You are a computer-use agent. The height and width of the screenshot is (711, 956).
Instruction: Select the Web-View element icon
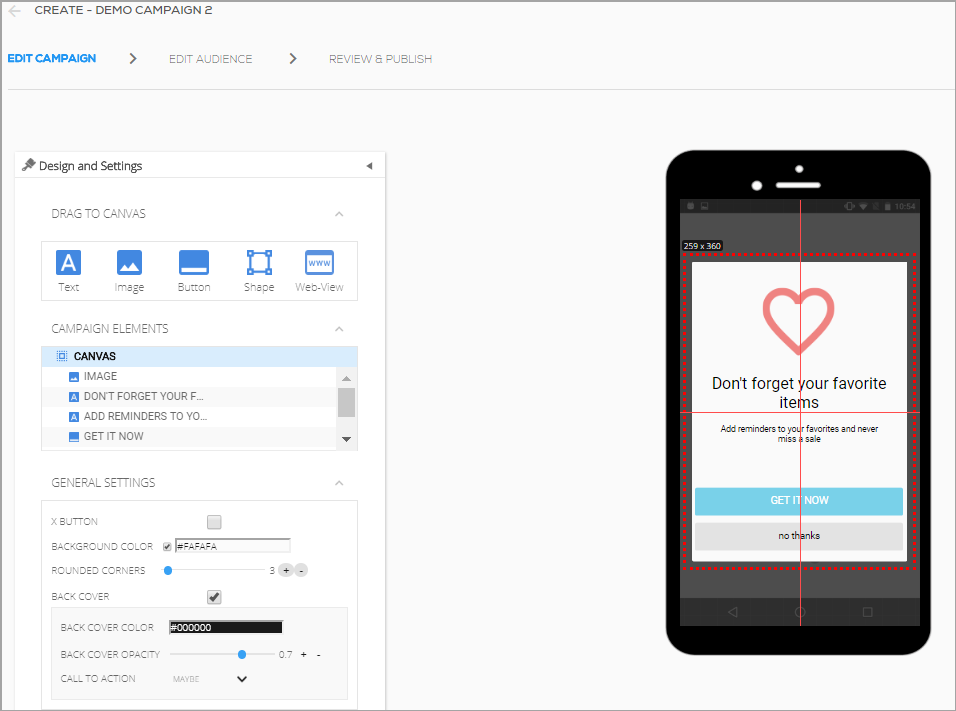pos(319,263)
